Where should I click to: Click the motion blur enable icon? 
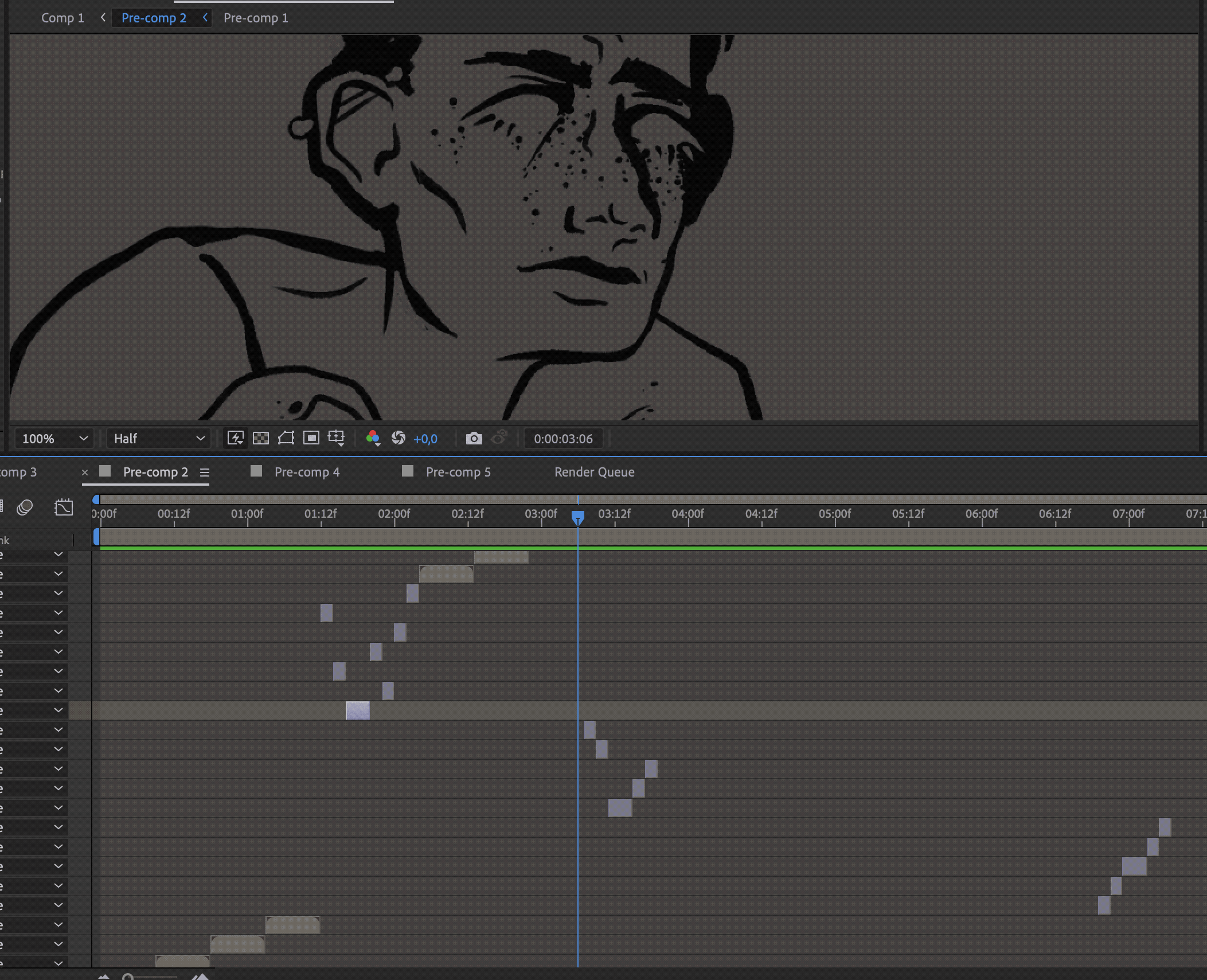tap(25, 507)
